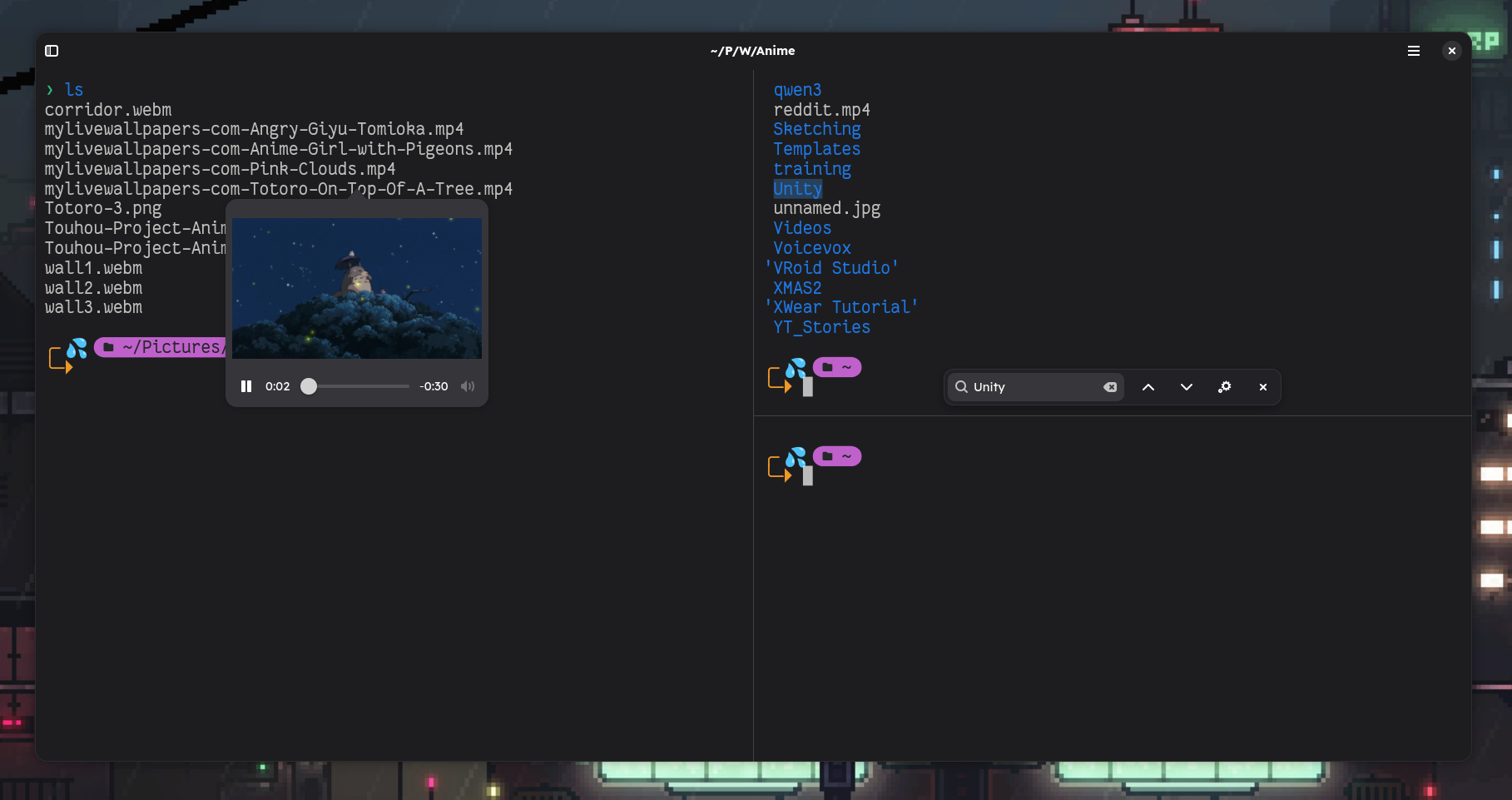Viewport: 1512px width, 800px height.
Task: Close the terminal window
Action: pos(1451,51)
